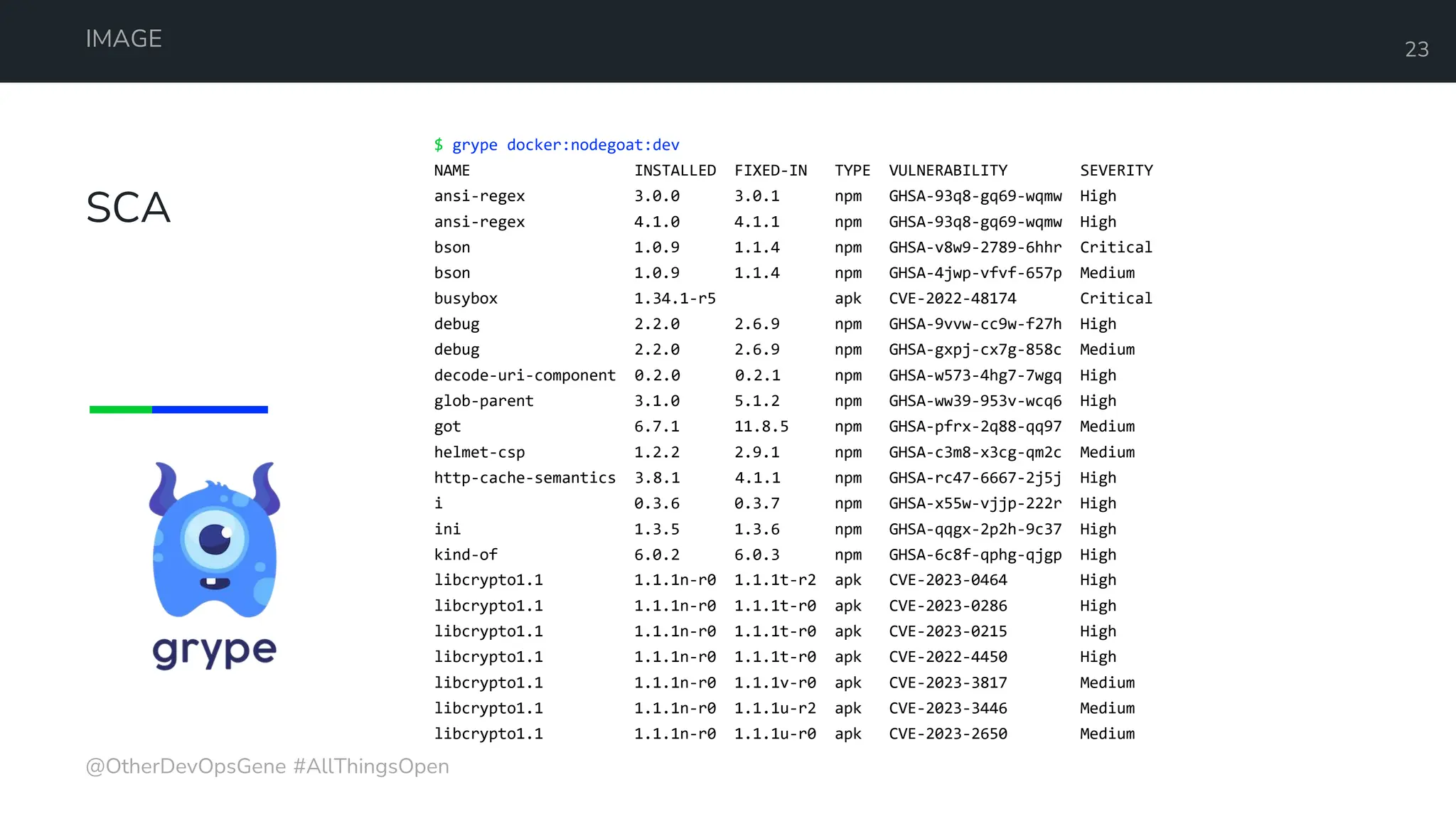Click the grype monster mascot logo
1456x819 pixels.
[x=215, y=539]
